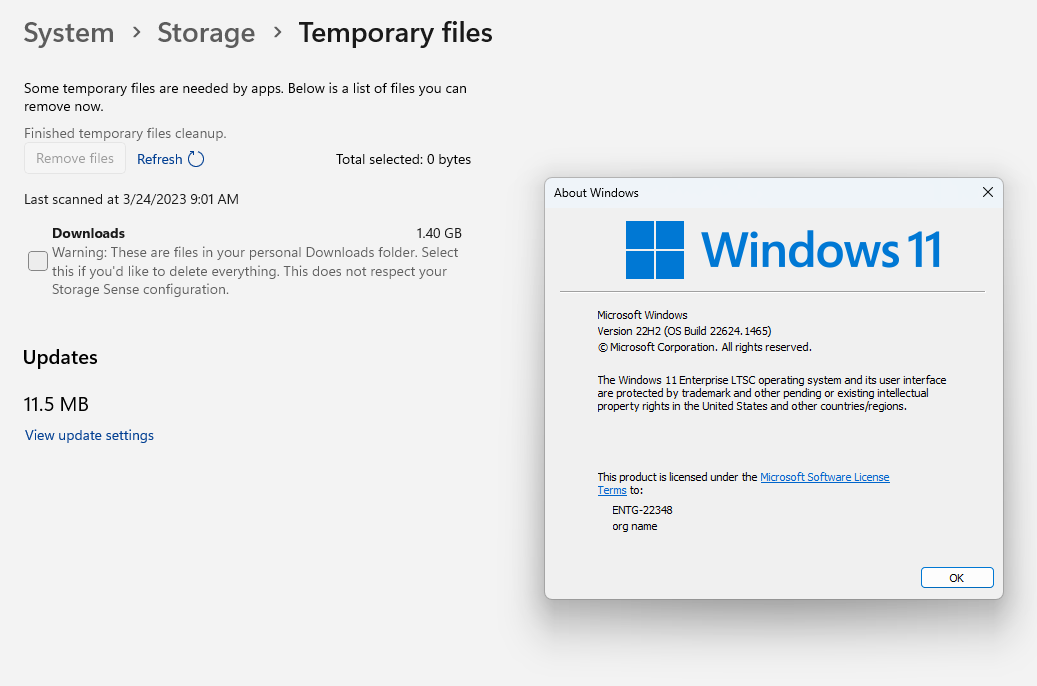Click the bold Downloads label
Screen dimensions: 1037x686
click(89, 233)
